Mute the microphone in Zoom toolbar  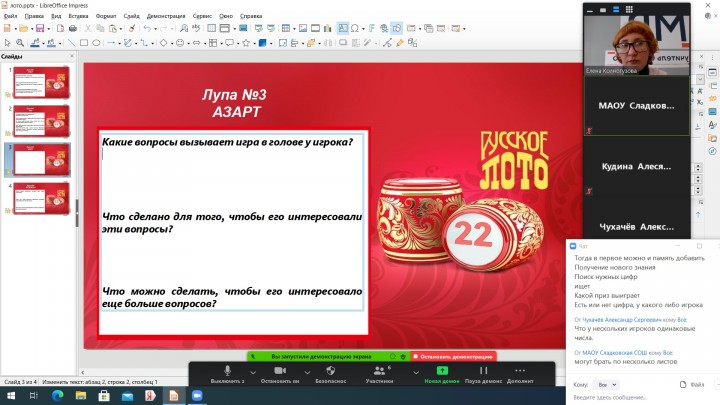(228, 372)
